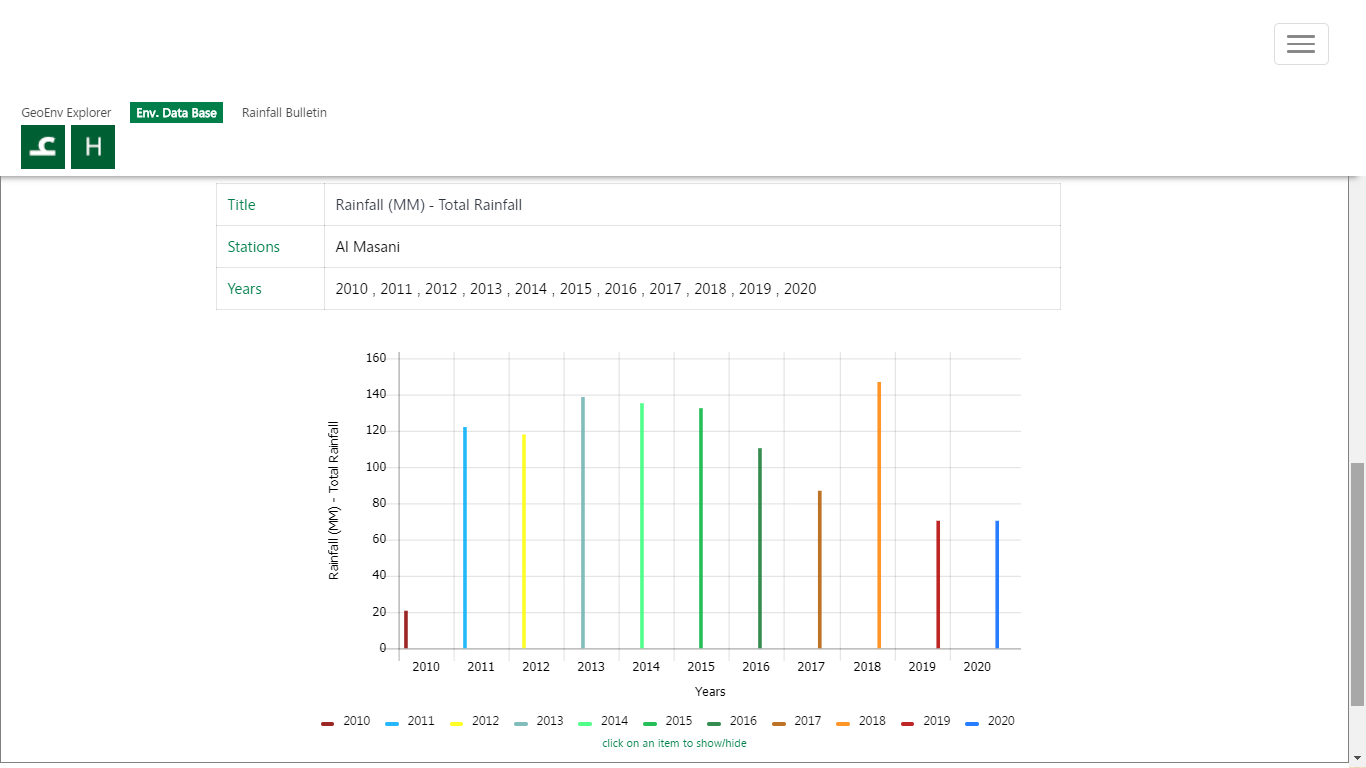The image size is (1366, 768).
Task: Click the red 2019 rainfall bar
Action: tap(938, 584)
